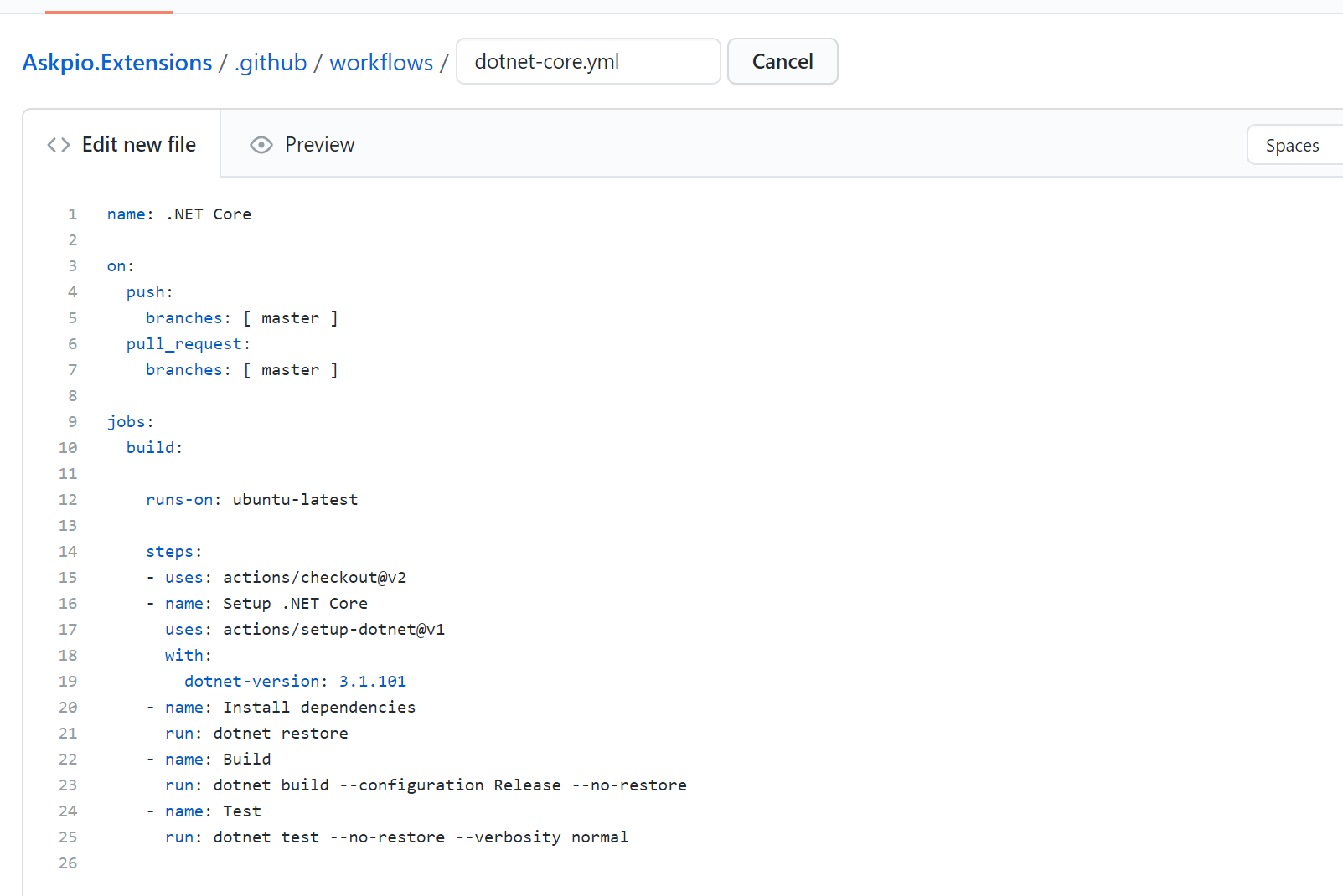Click the dotnet-version value 3.1.101
This screenshot has width=1343, height=896.
pos(372,682)
